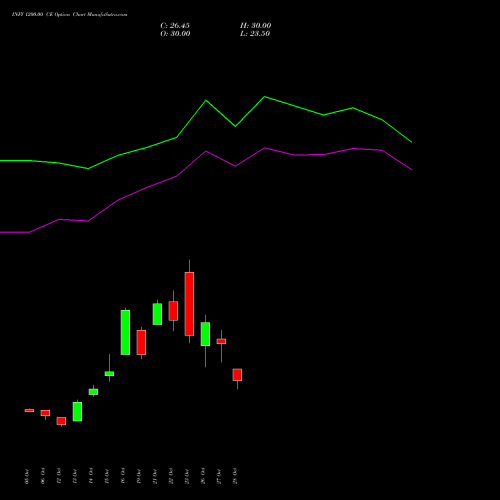Select the '12 Oct' date label
The width and height of the screenshot is (500, 500).
coord(59,476)
